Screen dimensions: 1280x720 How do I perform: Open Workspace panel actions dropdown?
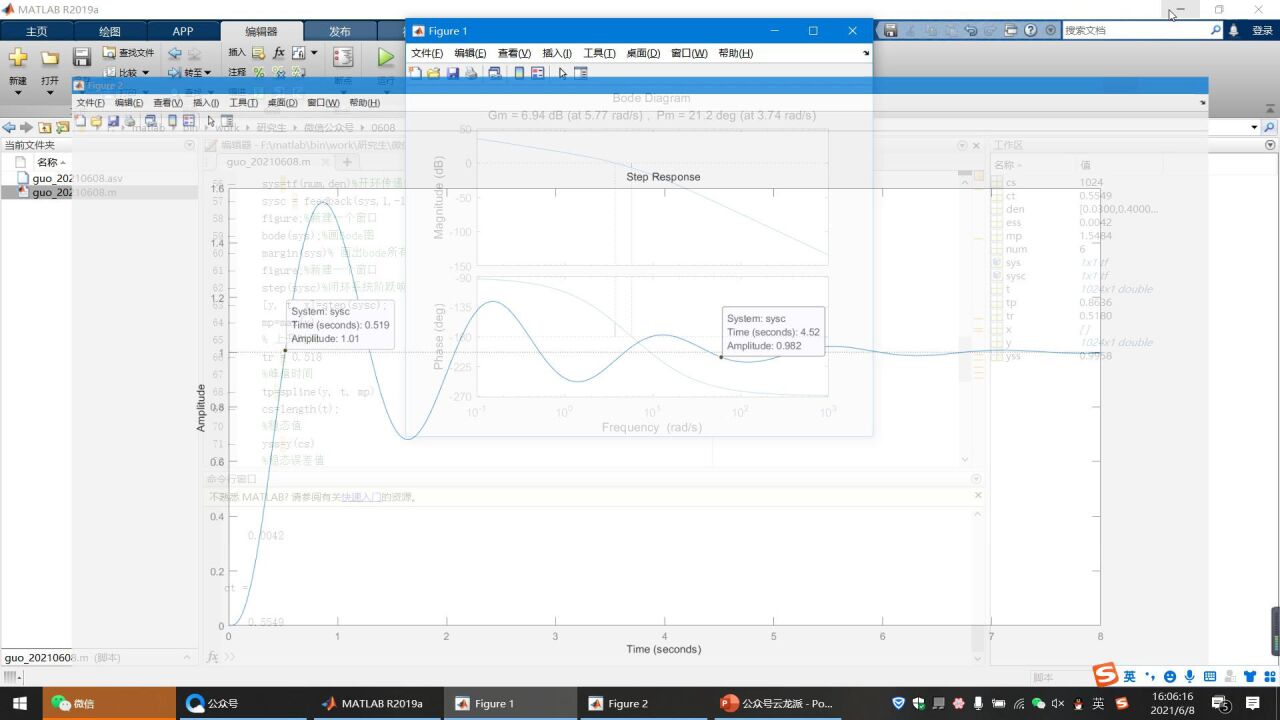tap(1271, 145)
